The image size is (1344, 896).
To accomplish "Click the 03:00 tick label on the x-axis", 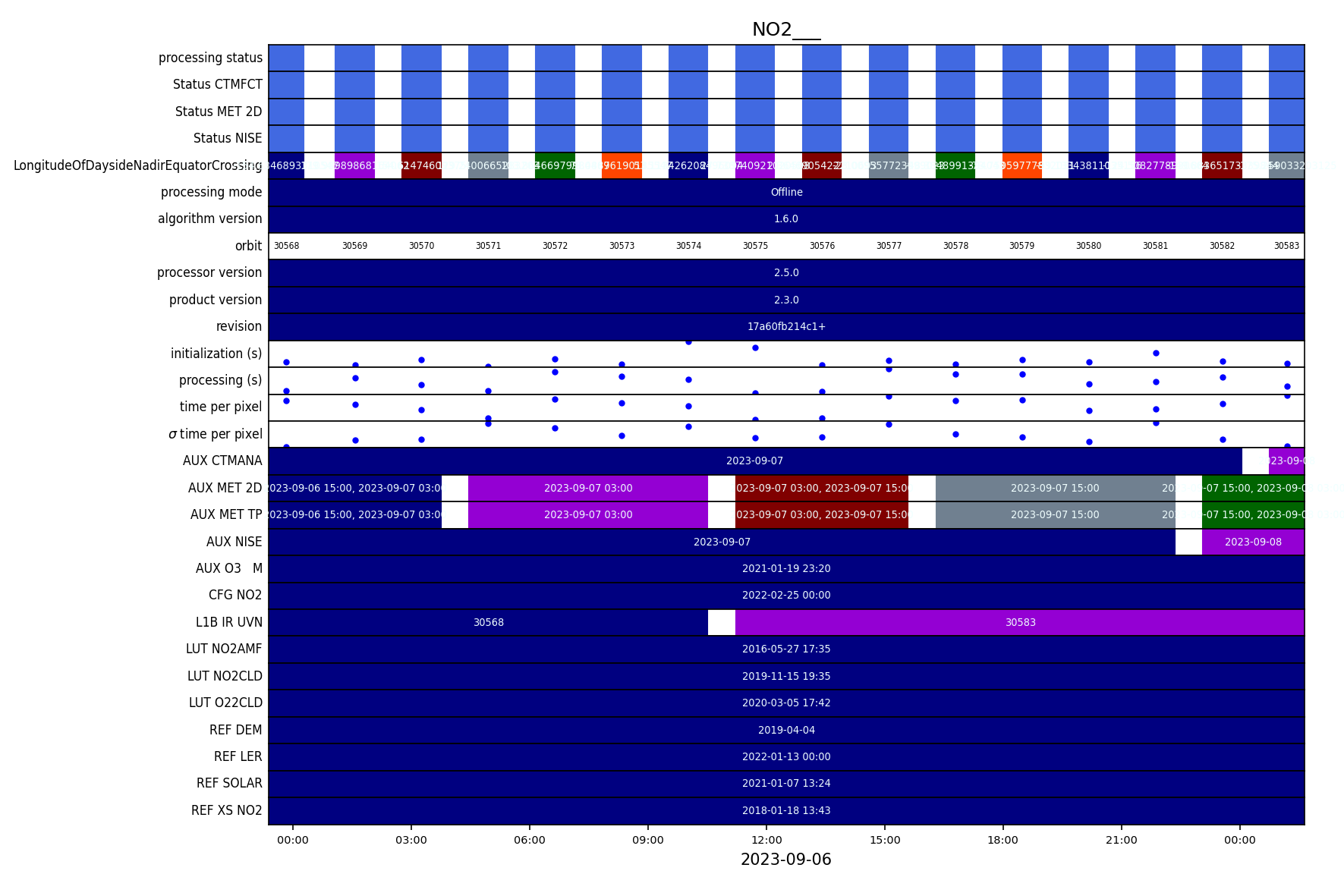I will [x=411, y=840].
